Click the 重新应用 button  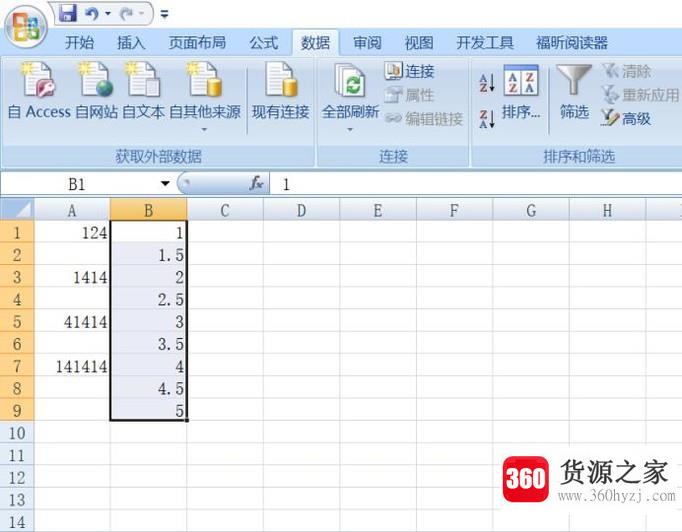pyautogui.click(x=640, y=95)
